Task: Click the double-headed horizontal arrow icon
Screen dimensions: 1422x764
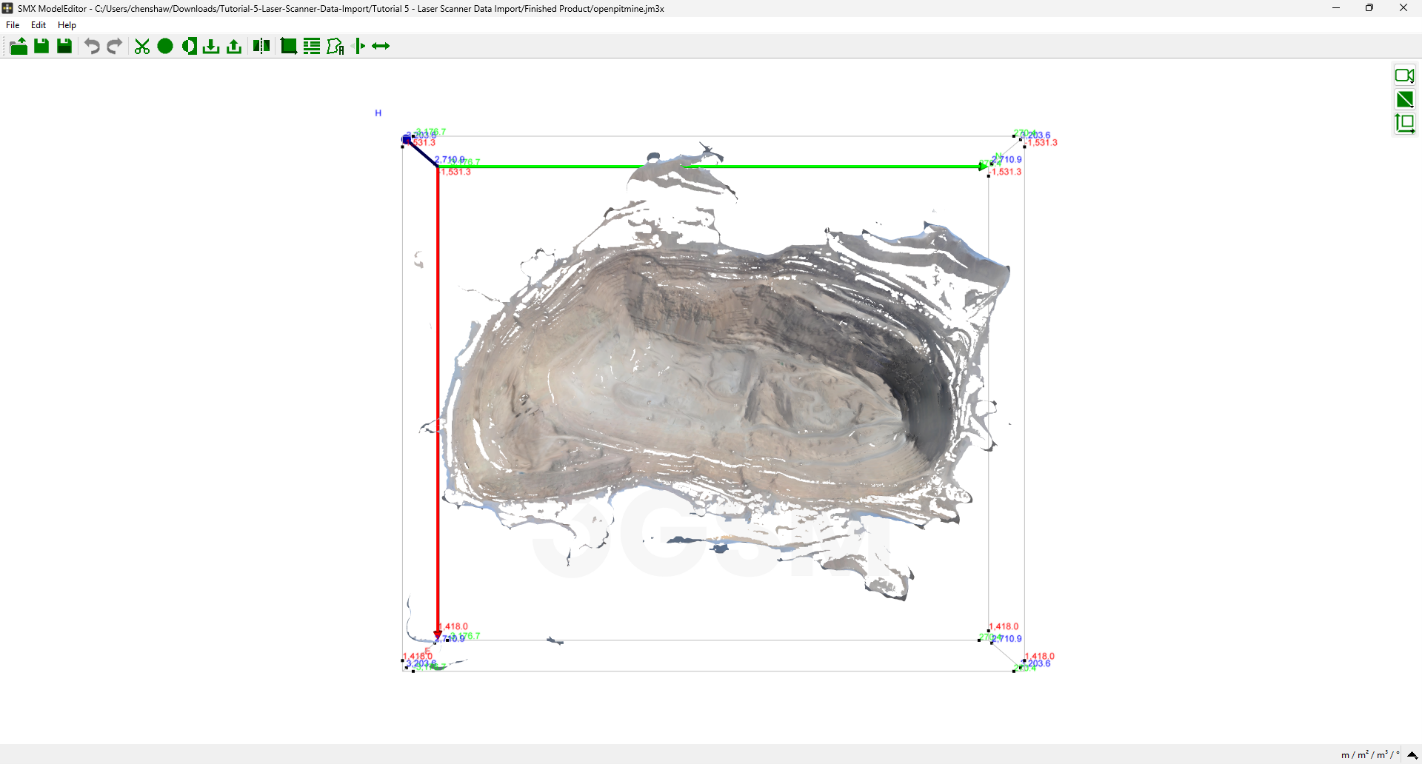Action: pyautogui.click(x=381, y=46)
